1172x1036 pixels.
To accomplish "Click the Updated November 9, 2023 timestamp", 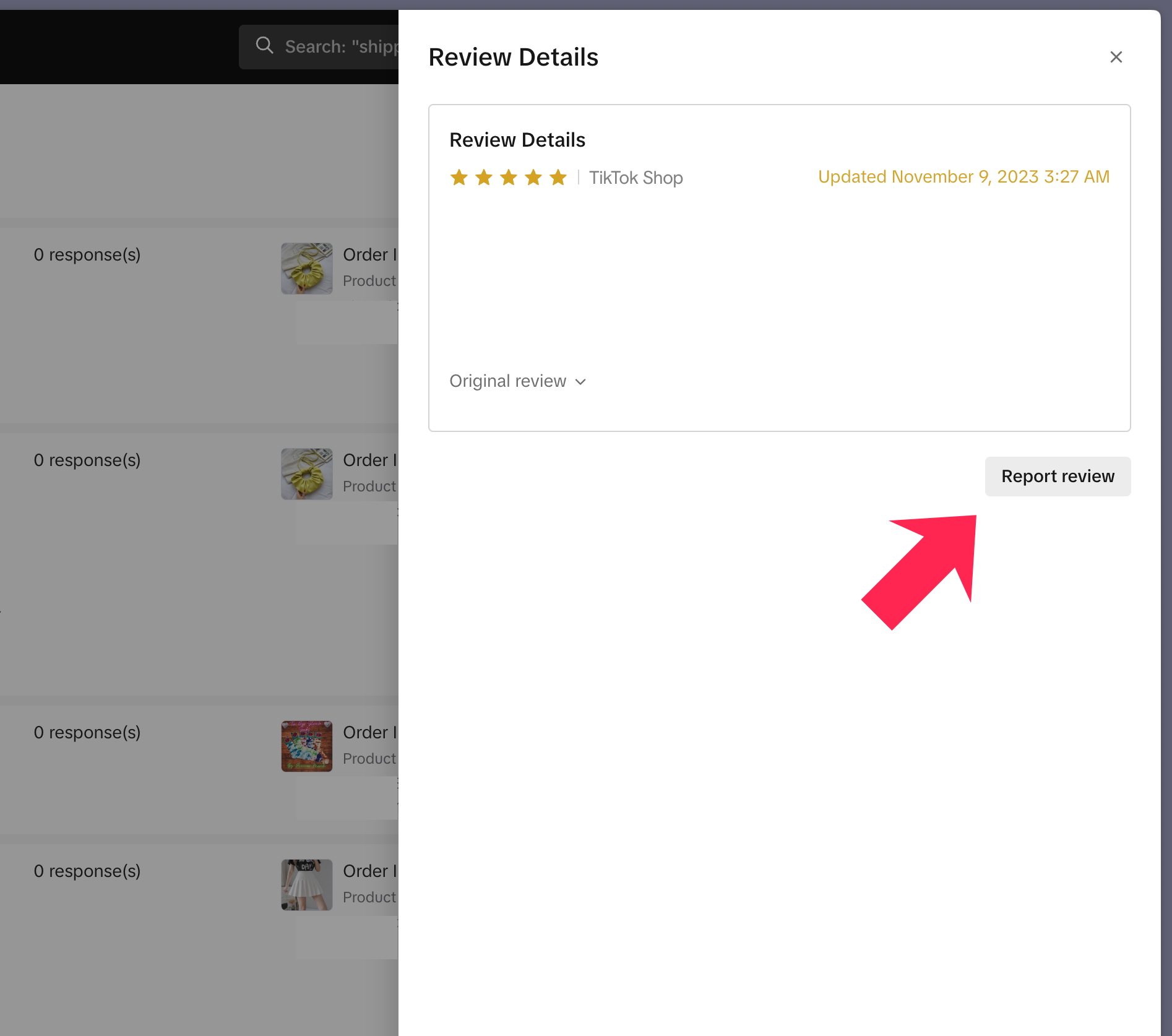I will [x=963, y=177].
